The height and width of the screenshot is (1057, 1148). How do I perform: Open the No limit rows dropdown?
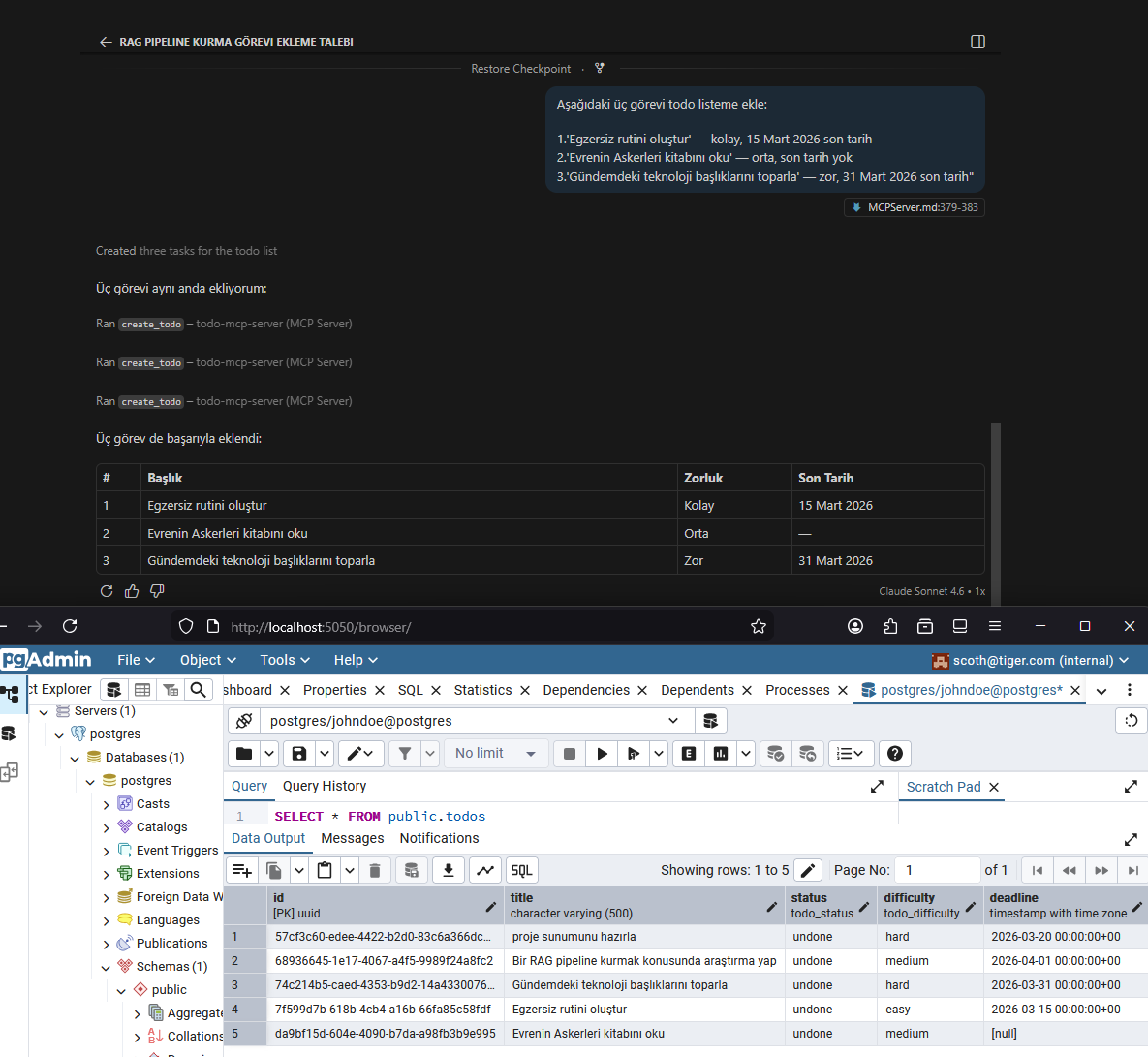[496, 754]
